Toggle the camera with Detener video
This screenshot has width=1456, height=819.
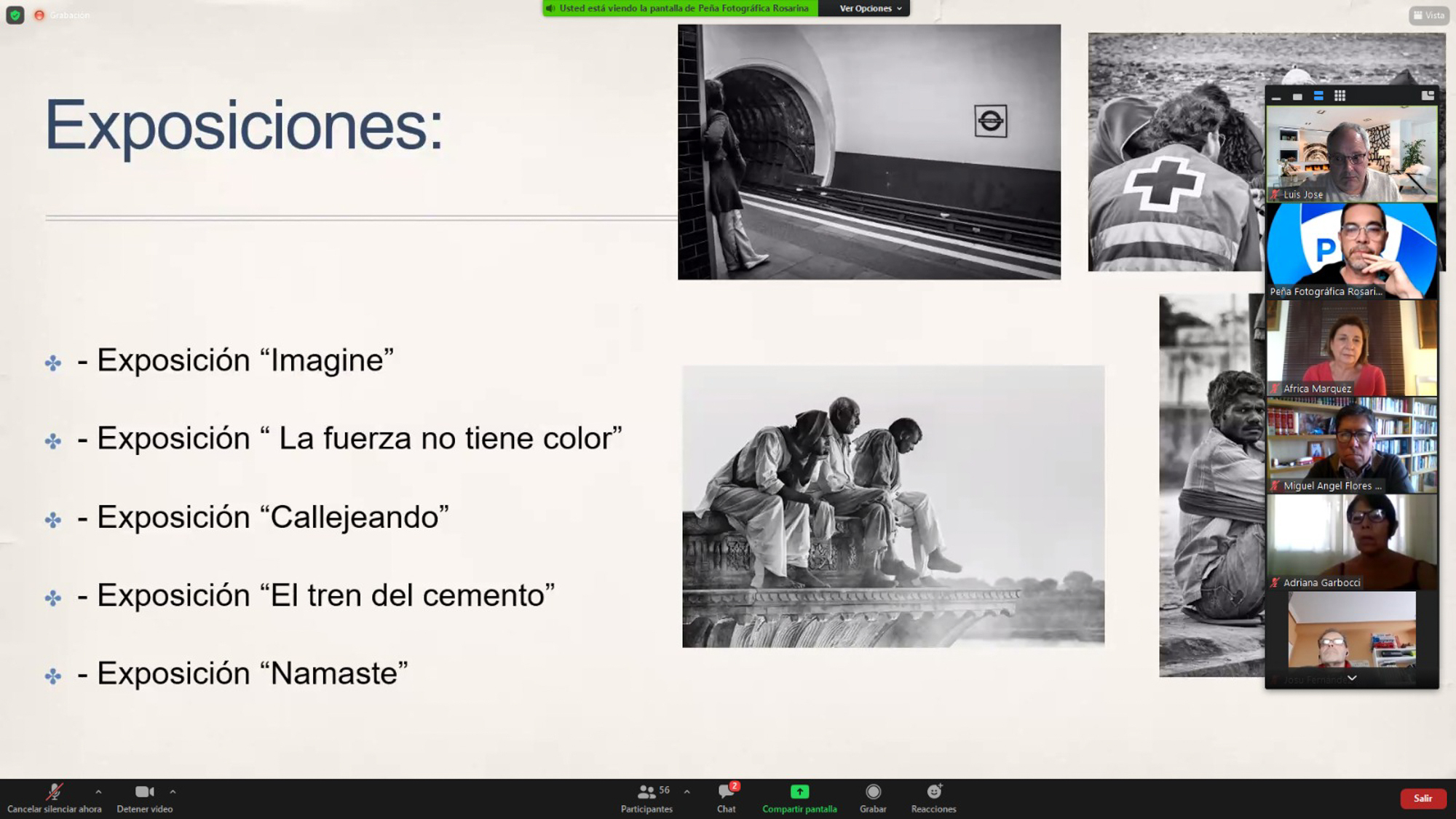[144, 798]
